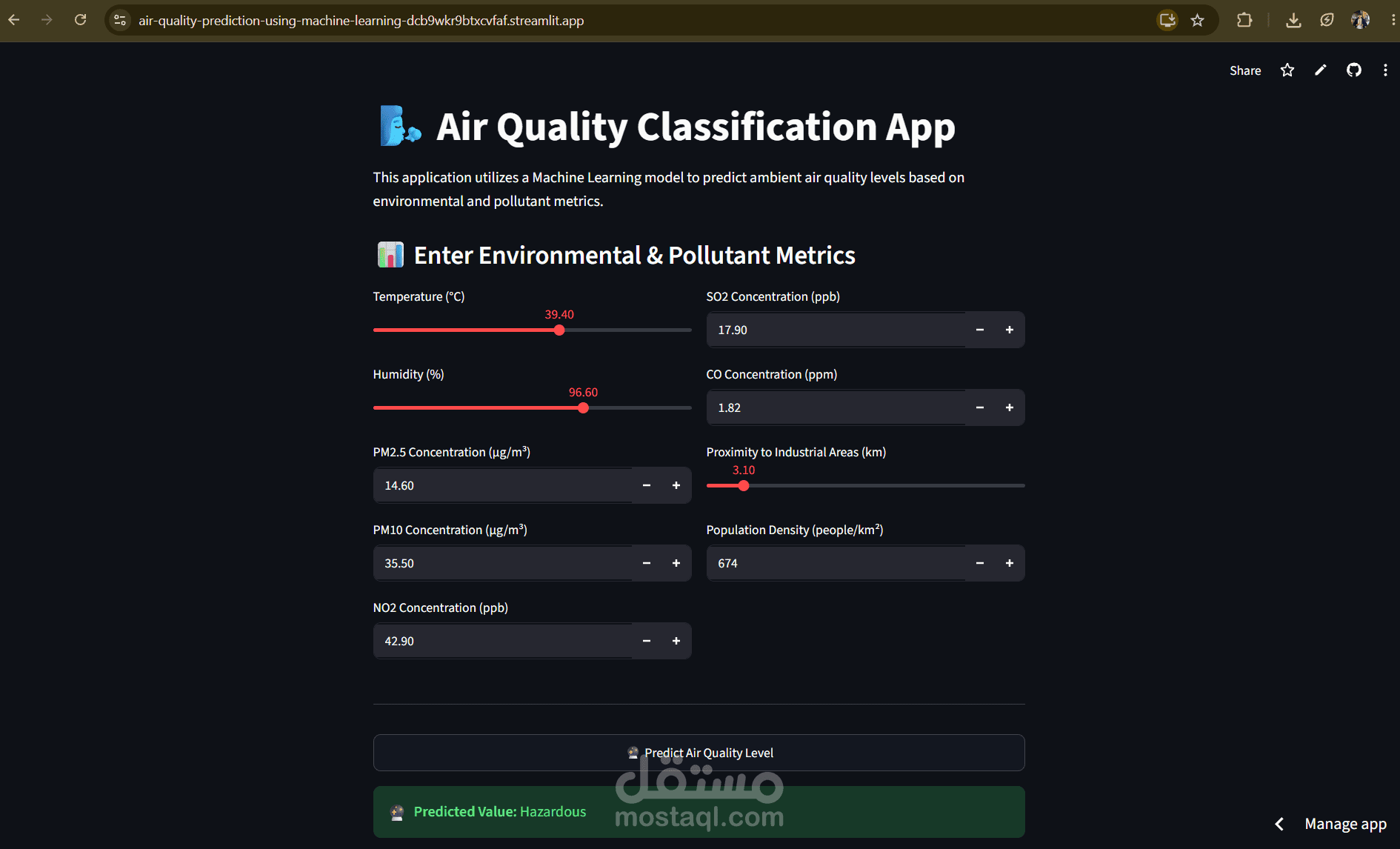
Task: Click the 39.40 temperature value
Action: [559, 314]
